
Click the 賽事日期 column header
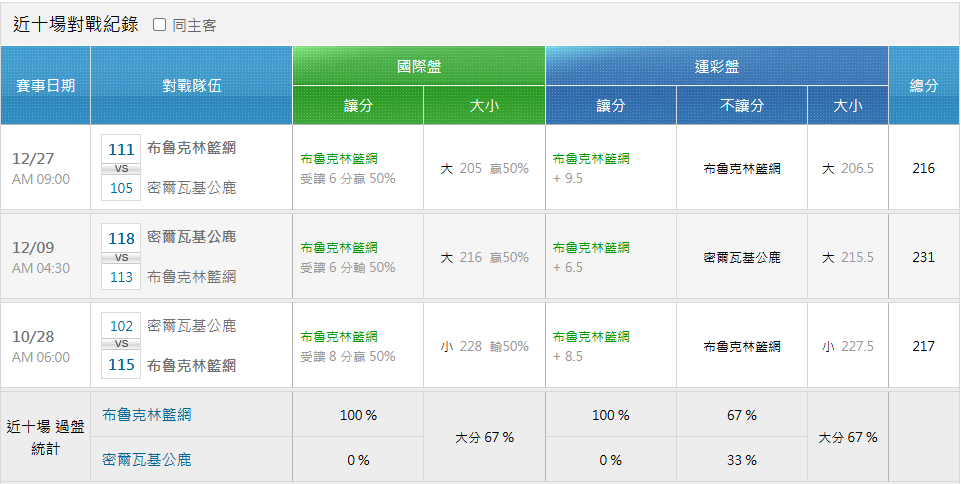click(45, 86)
